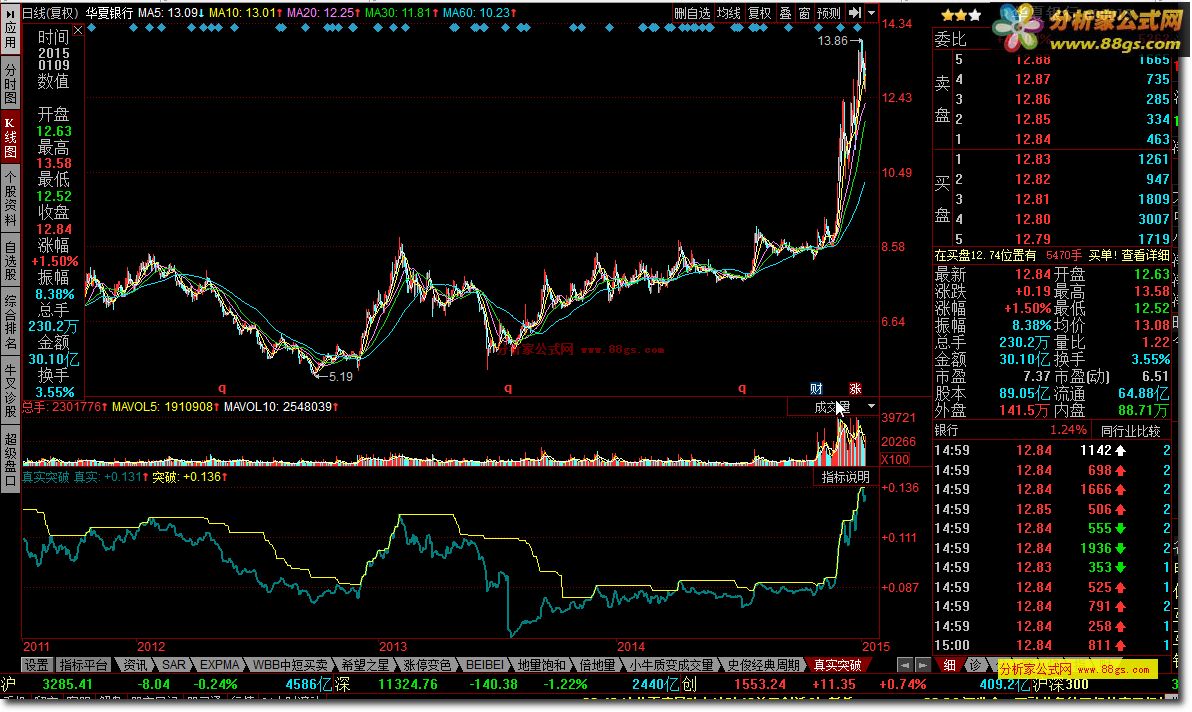Switch to 分时图 sidebar tab
1192x712 pixels.
[x=10, y=82]
